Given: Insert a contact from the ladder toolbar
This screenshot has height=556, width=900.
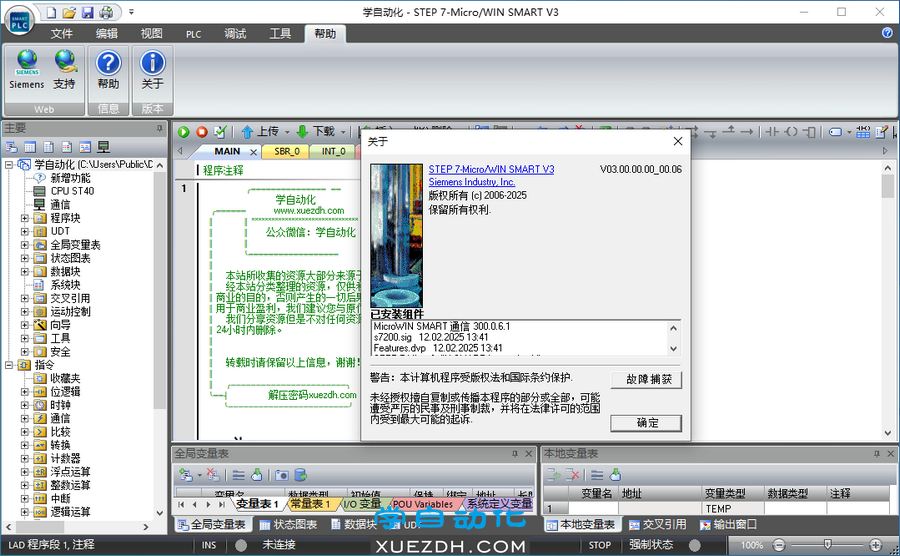Looking at the screenshot, I should coord(773,132).
